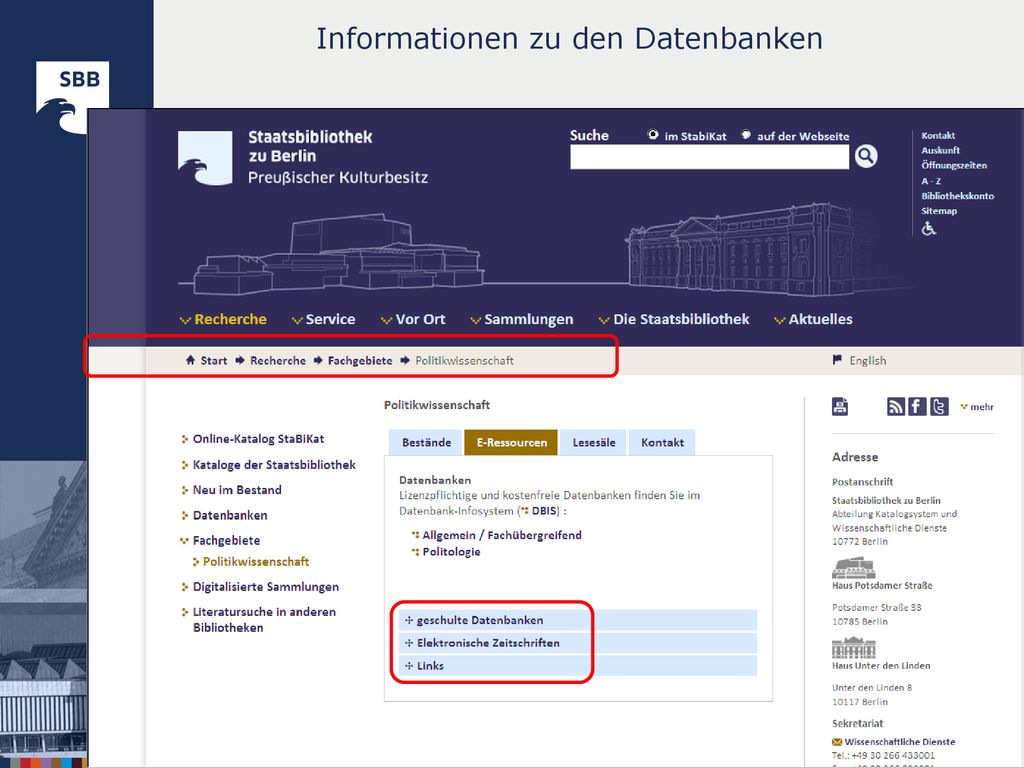
Task: Click the search input field
Action: 709,157
